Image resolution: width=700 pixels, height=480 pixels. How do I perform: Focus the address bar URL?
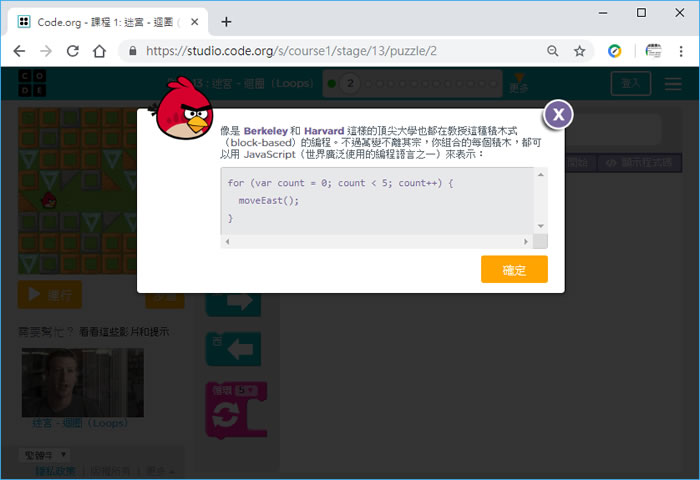(x=292, y=51)
